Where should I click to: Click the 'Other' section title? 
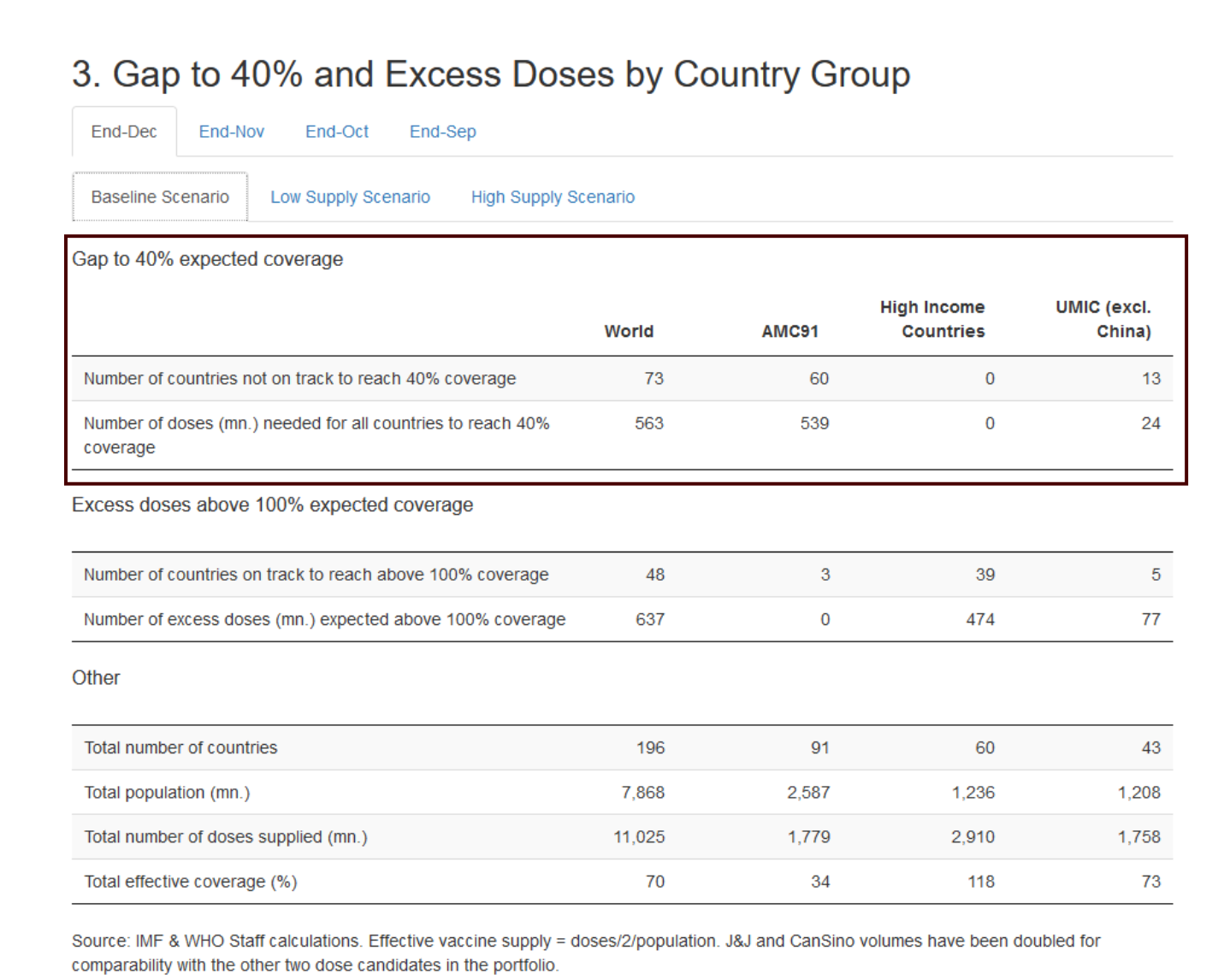point(96,678)
